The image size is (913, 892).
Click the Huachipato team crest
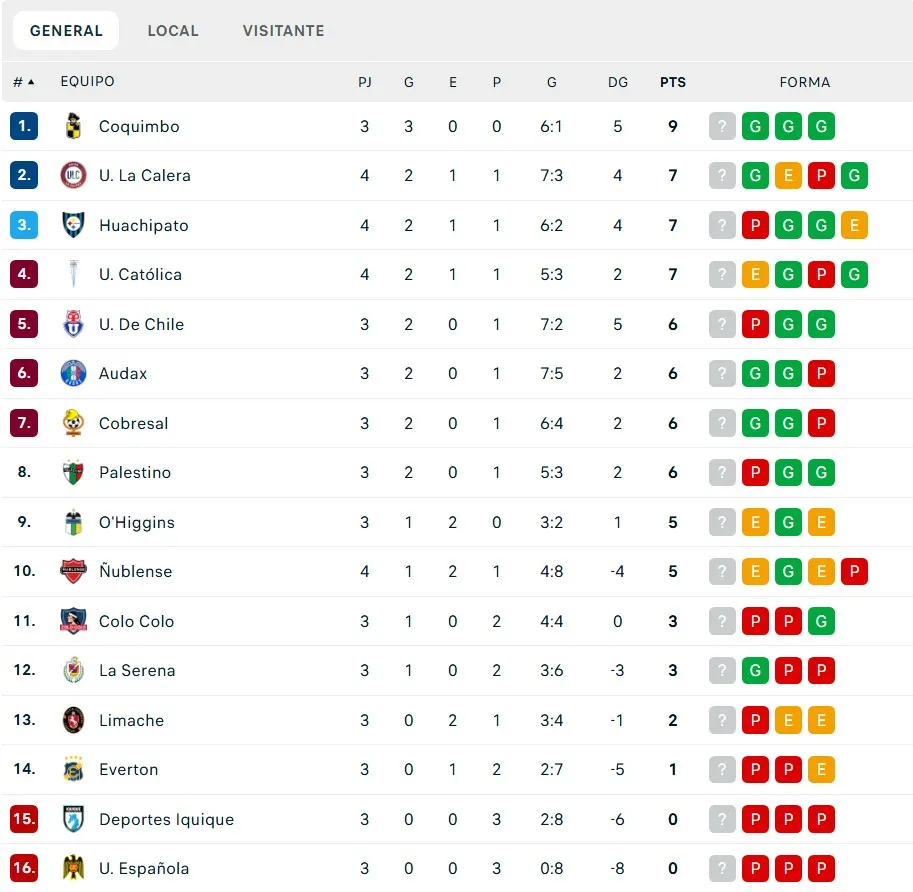click(73, 225)
